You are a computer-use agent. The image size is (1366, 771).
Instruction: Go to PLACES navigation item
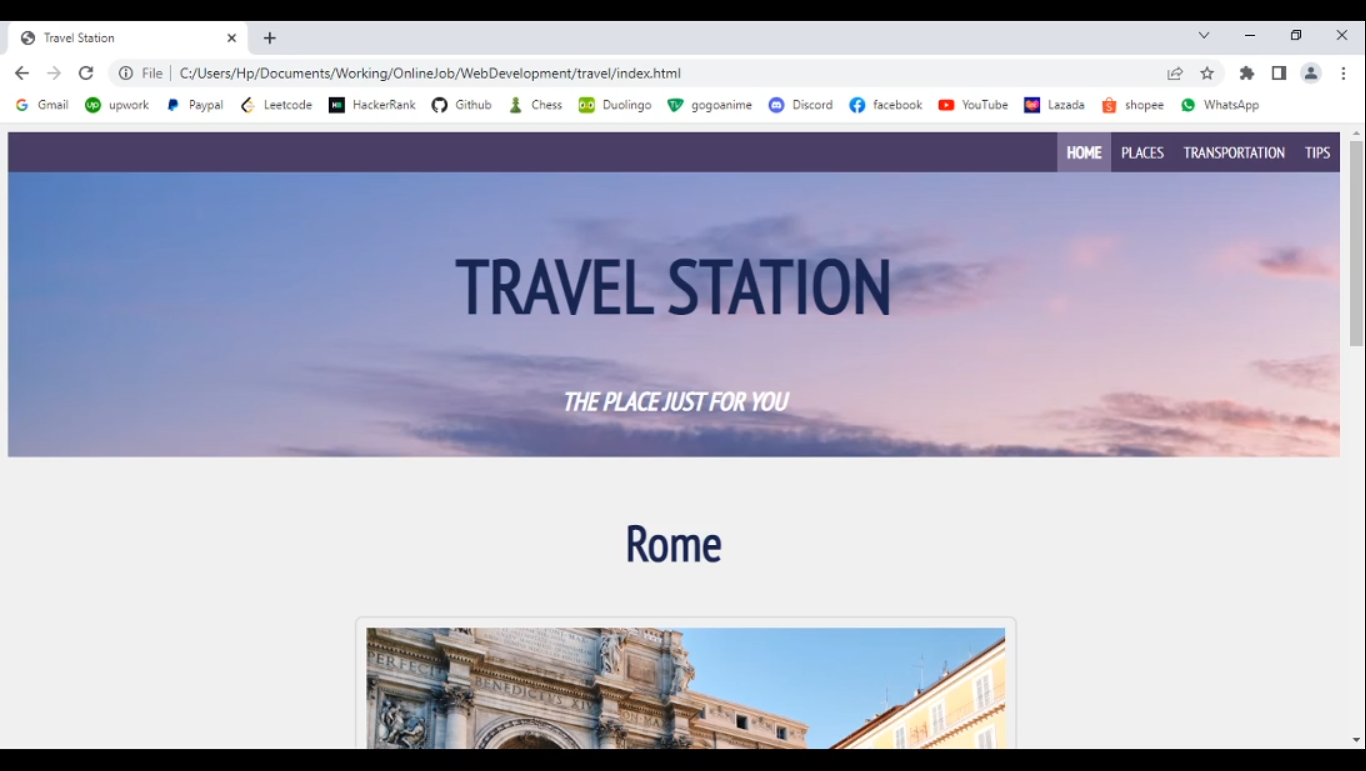(x=1142, y=153)
